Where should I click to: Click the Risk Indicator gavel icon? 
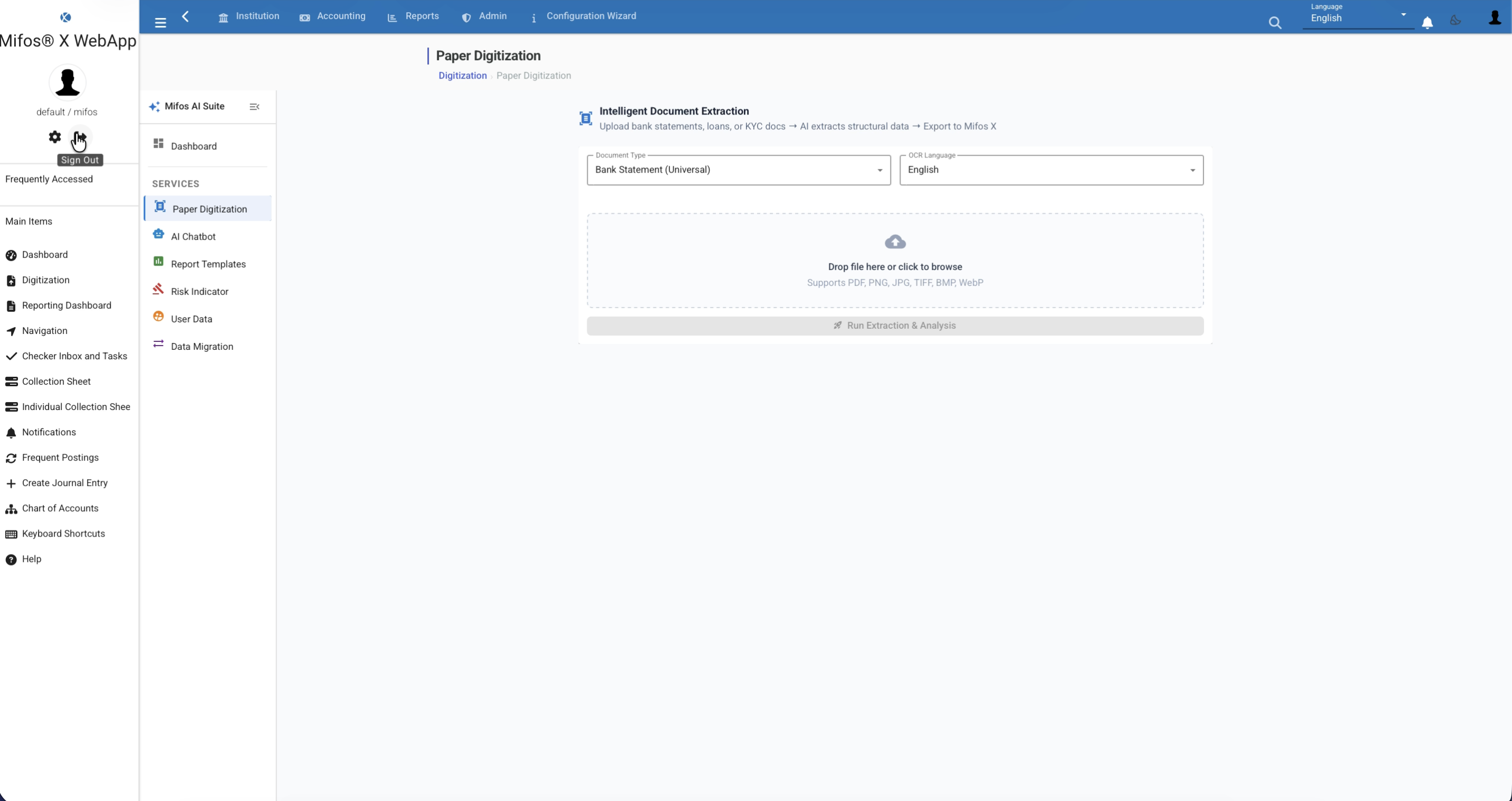coord(158,288)
